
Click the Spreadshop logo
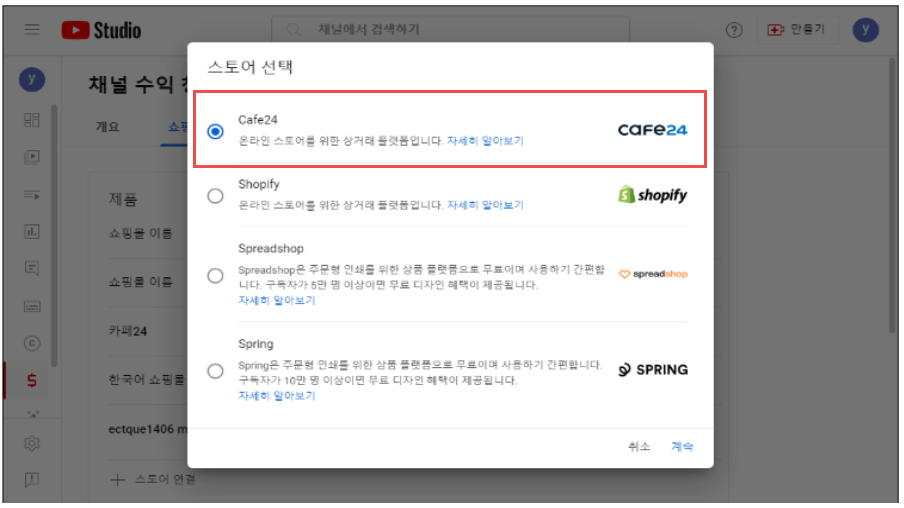point(653,274)
